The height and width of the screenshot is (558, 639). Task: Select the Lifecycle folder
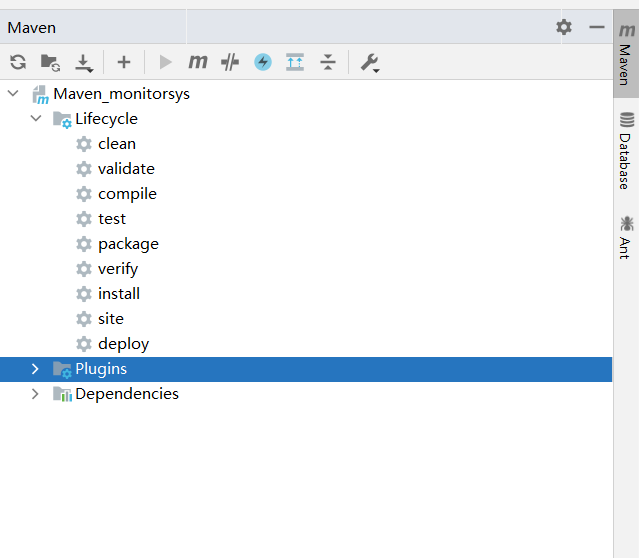point(106,119)
